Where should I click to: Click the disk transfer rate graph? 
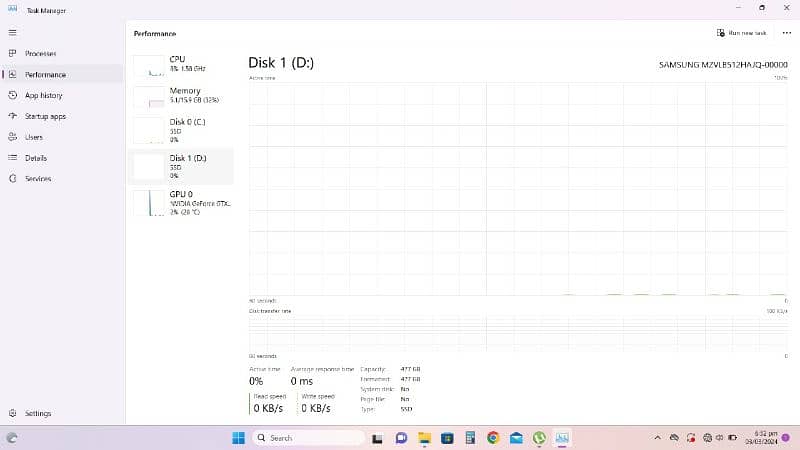518,333
